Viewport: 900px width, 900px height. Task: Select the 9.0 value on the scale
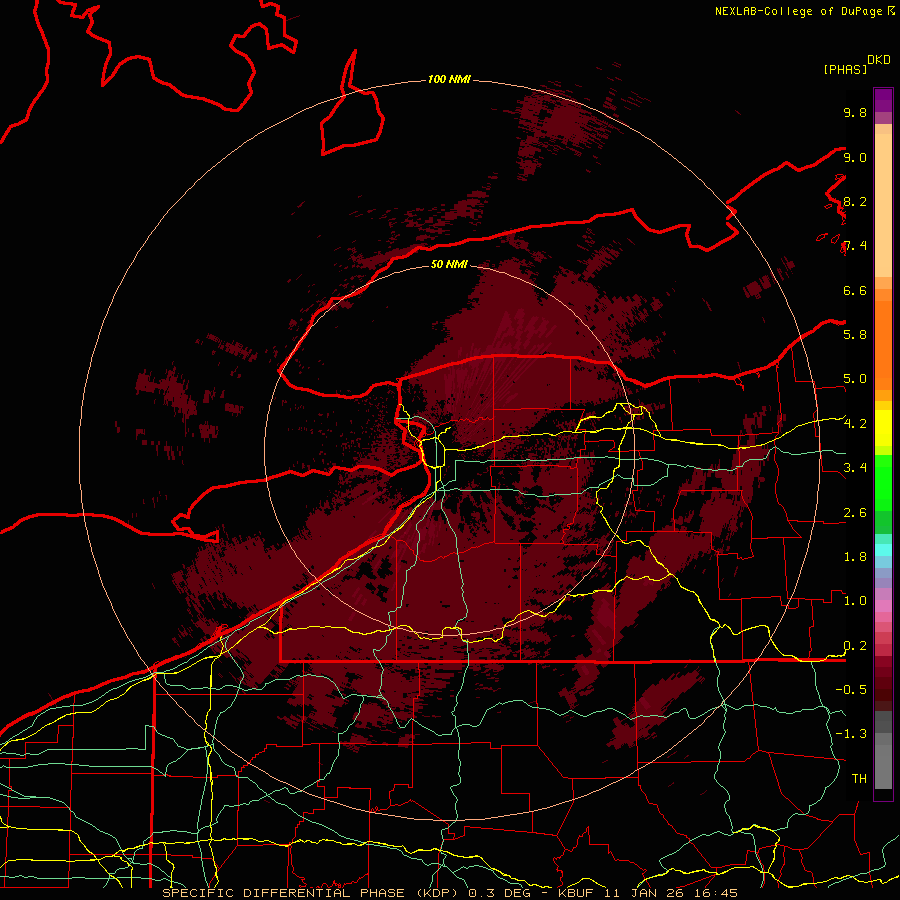(855, 157)
